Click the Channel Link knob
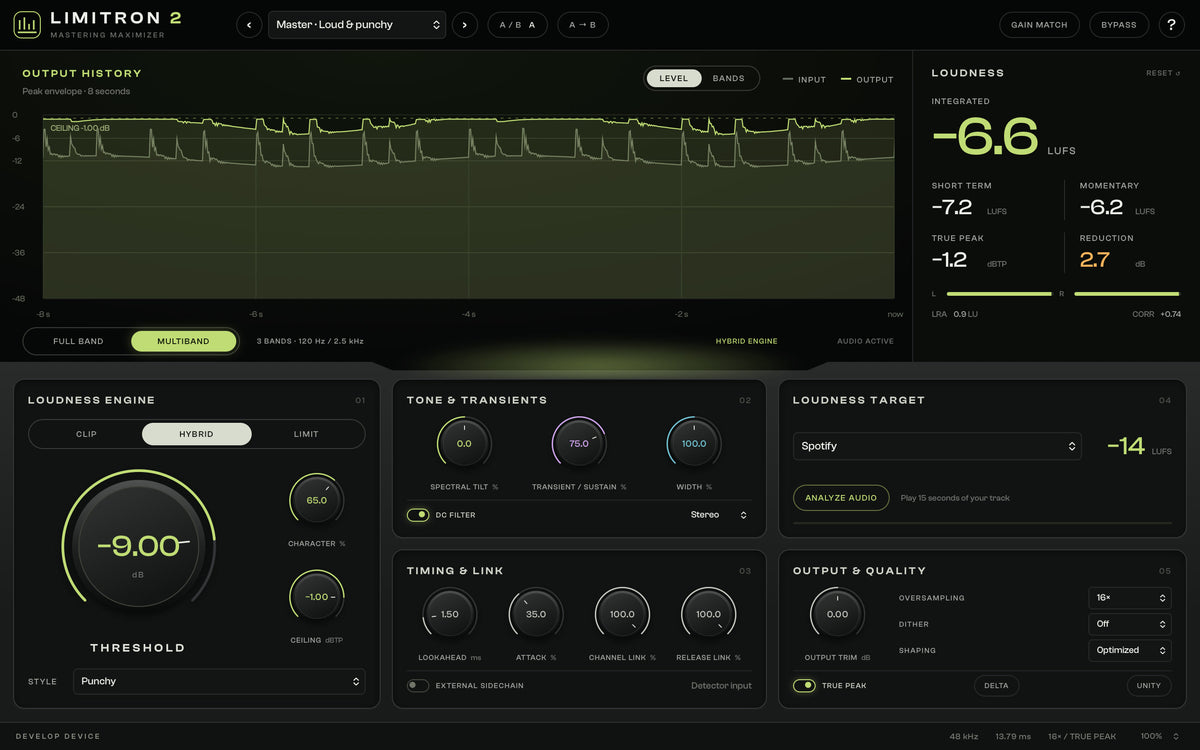 point(622,614)
